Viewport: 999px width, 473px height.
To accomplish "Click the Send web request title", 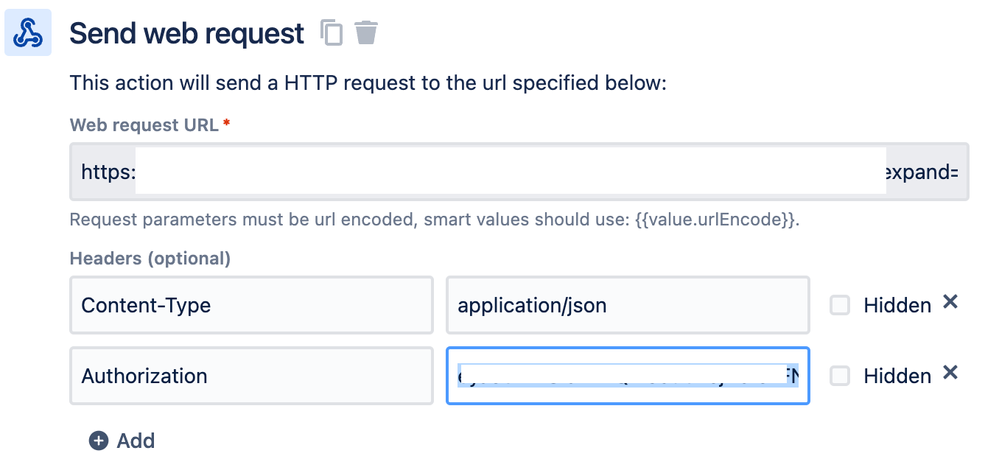I will coord(187,33).
